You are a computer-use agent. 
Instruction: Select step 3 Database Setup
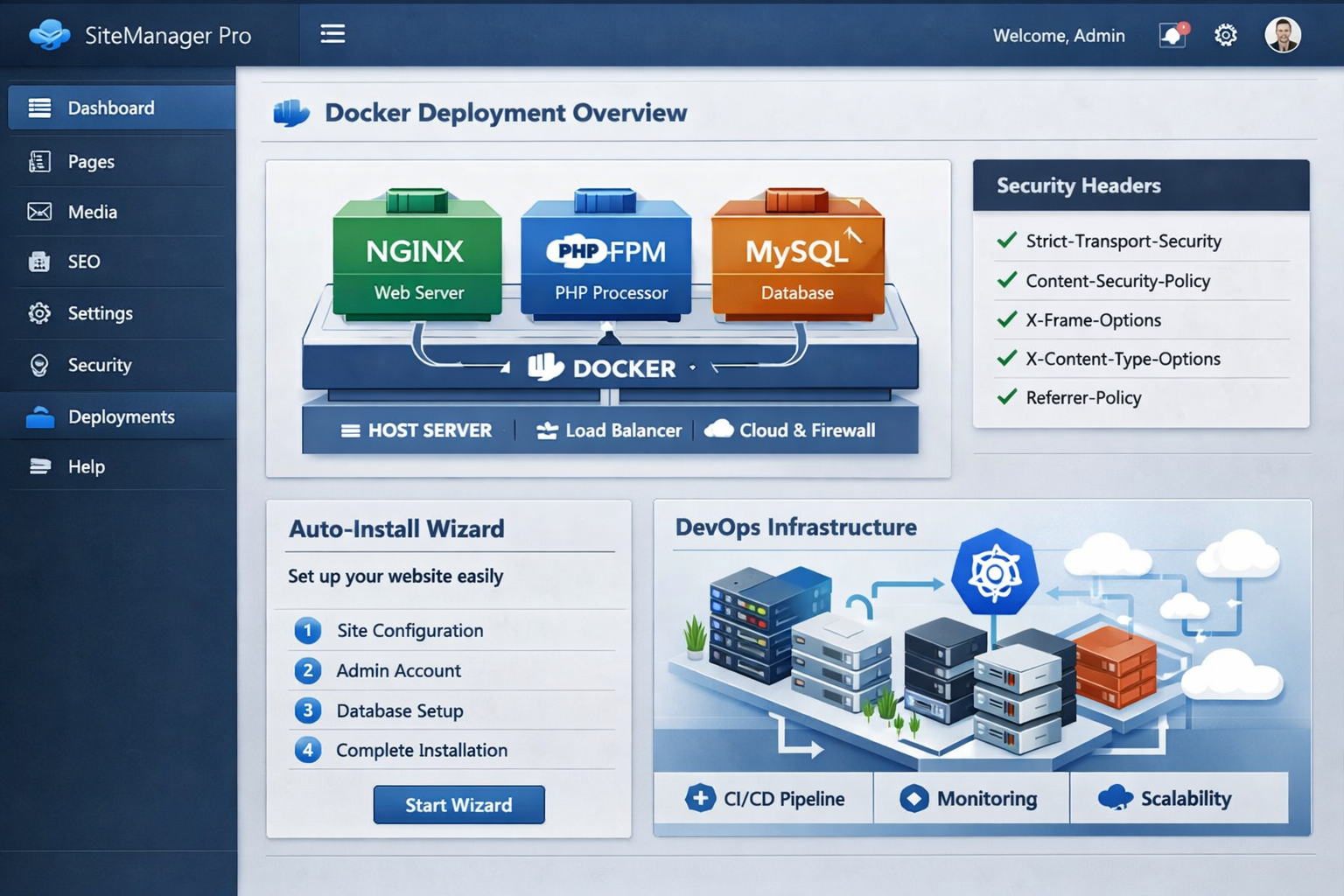[399, 710]
